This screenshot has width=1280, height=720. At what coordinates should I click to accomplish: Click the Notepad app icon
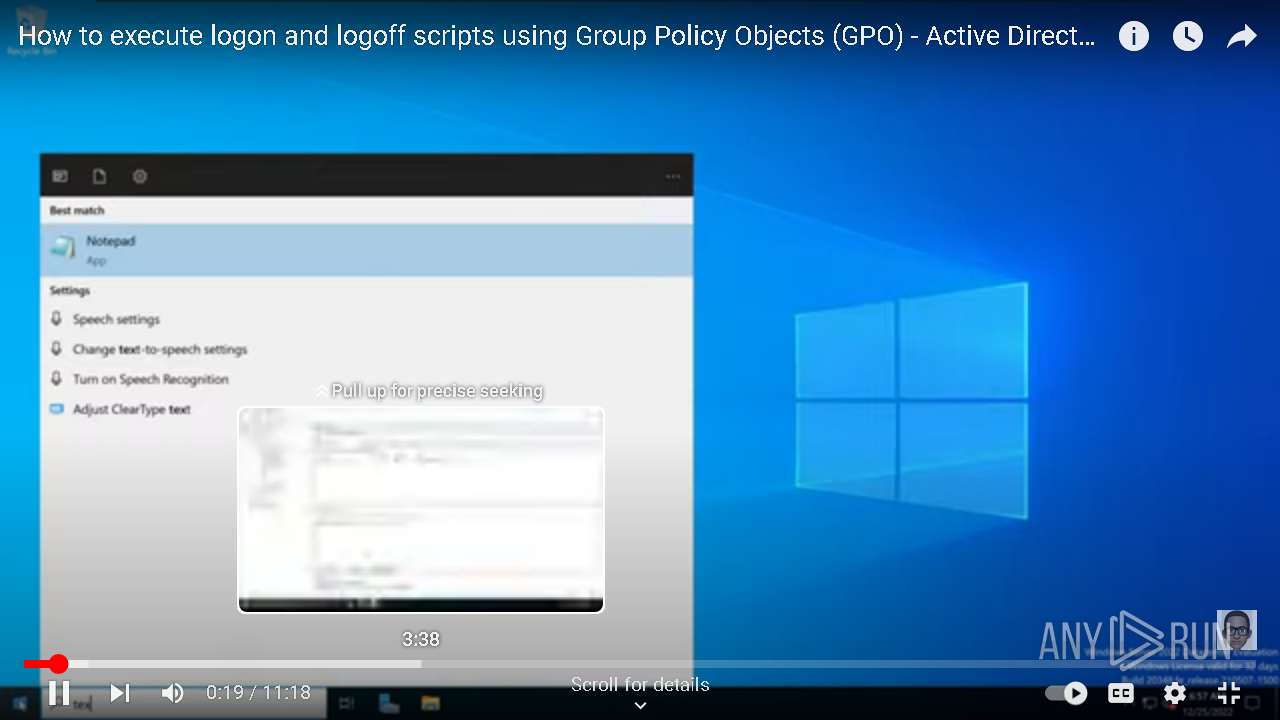coord(62,248)
